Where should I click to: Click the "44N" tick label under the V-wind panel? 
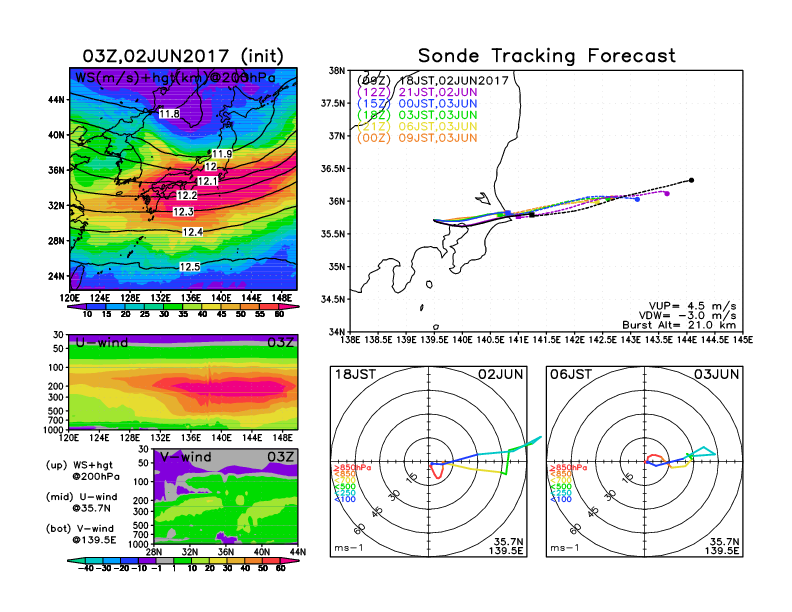[x=298, y=552]
